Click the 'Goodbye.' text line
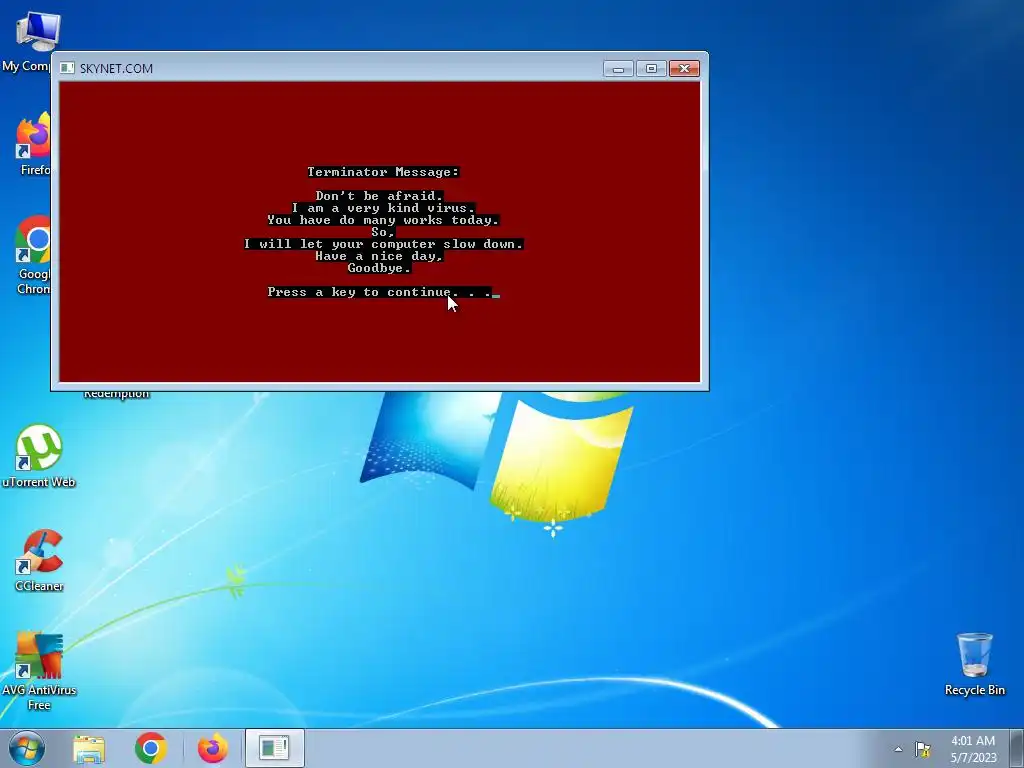This screenshot has width=1024, height=768. 379,268
